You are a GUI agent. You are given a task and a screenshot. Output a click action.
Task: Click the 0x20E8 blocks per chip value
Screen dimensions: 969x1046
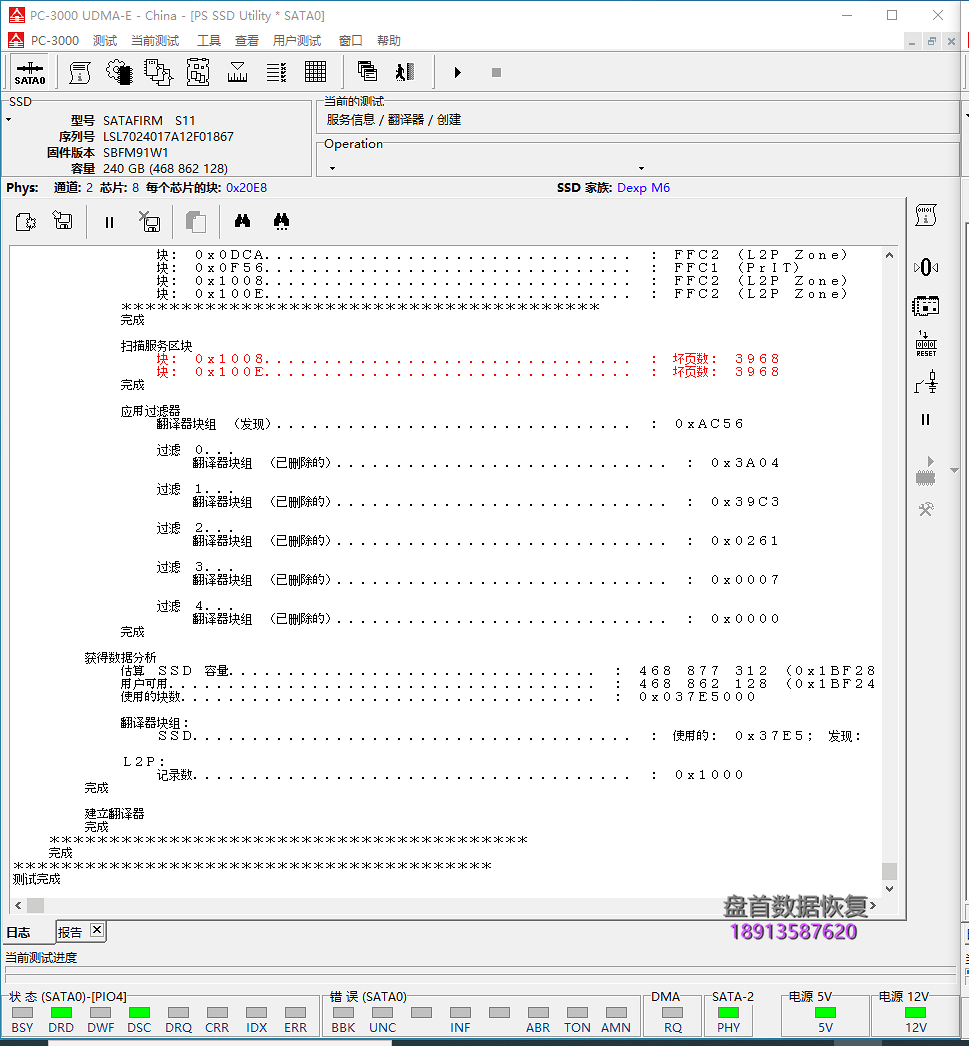pos(246,187)
